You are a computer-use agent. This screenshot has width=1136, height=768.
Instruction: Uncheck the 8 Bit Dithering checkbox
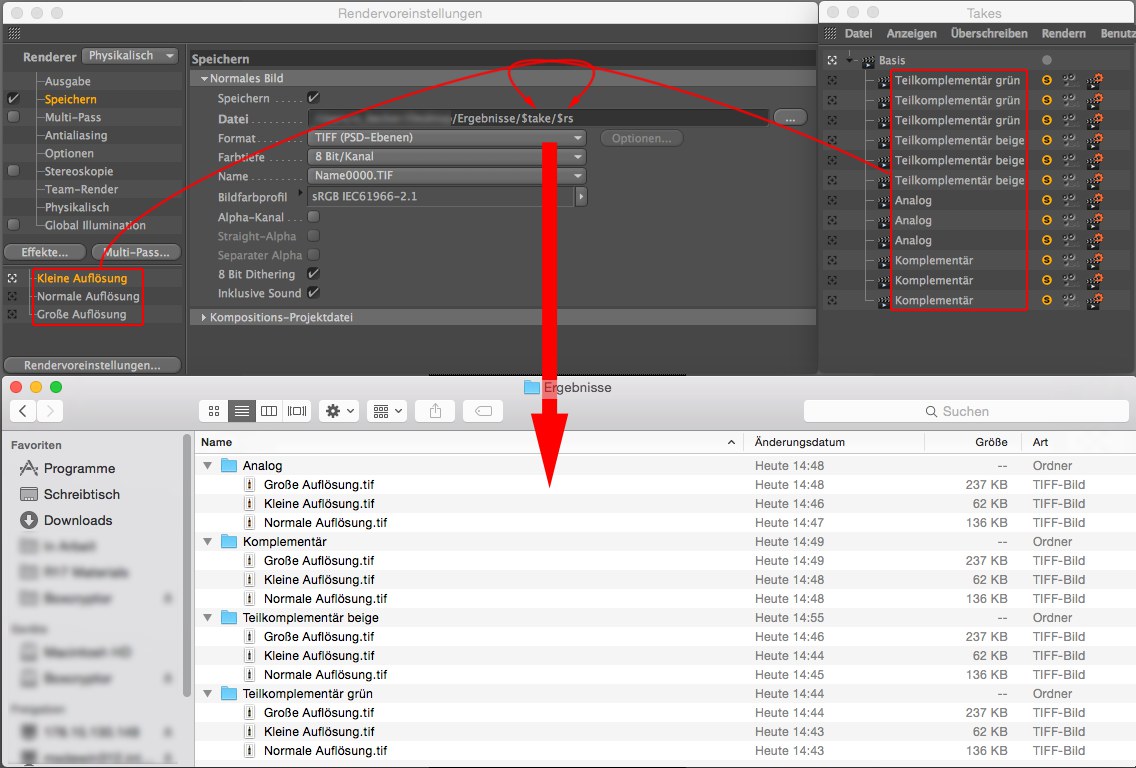pos(314,274)
